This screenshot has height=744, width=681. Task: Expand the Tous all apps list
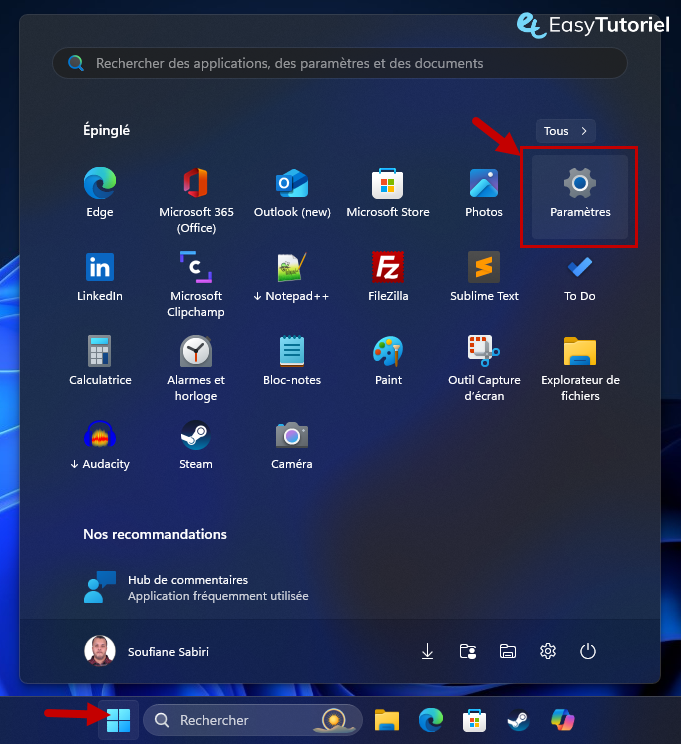[x=566, y=131]
